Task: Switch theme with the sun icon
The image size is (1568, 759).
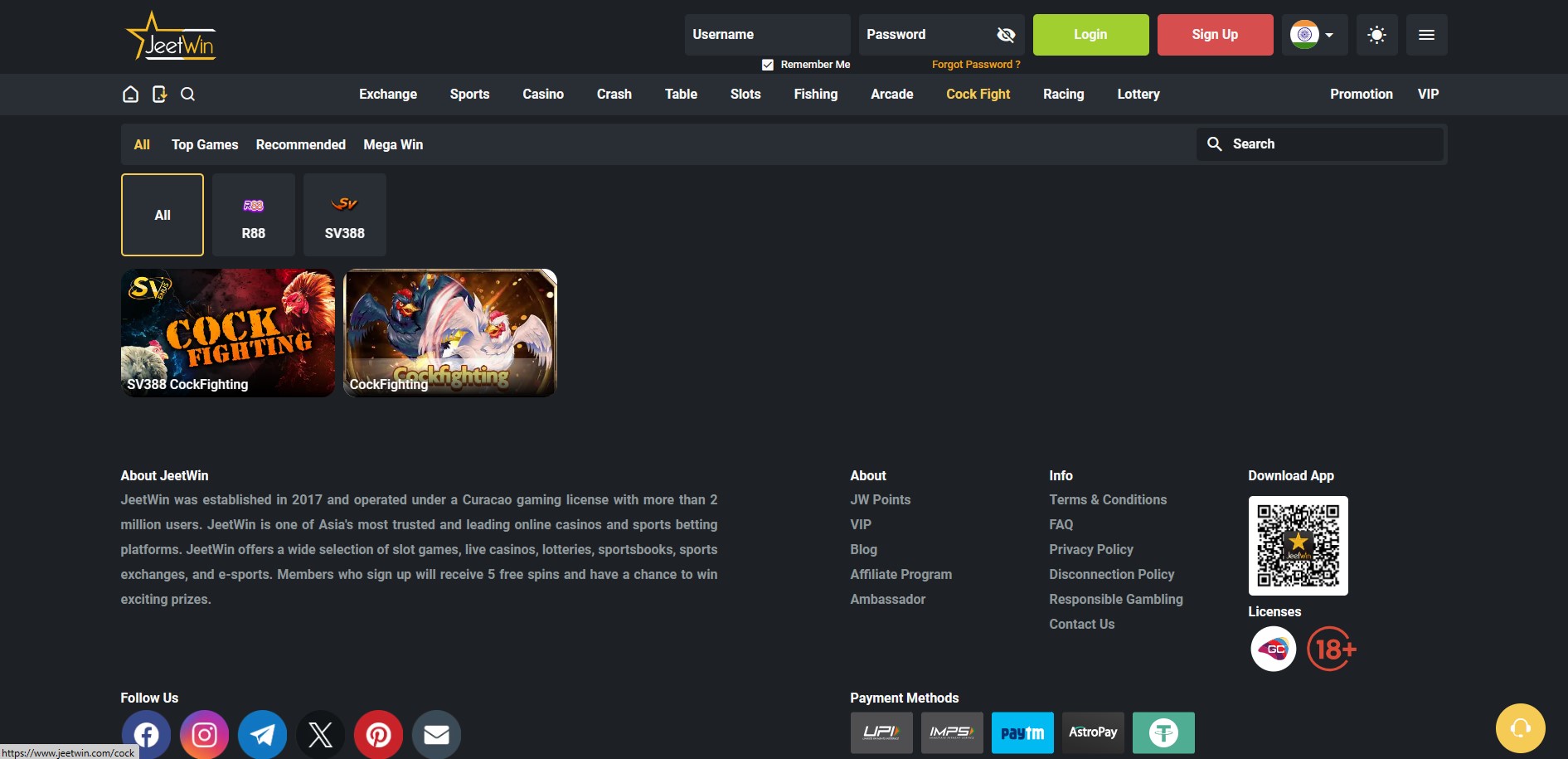Action: point(1376,35)
